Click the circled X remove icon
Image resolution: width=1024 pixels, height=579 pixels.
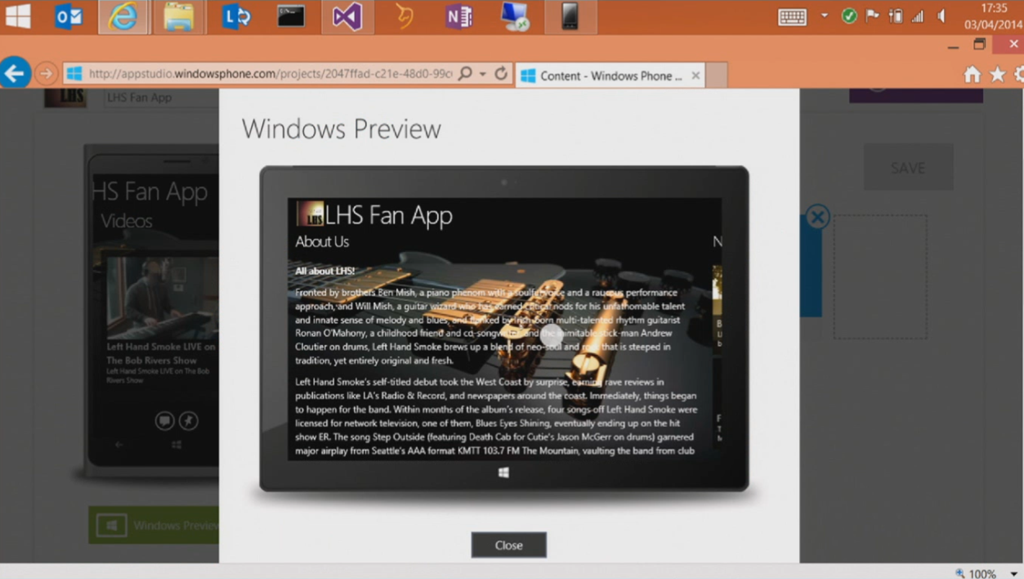[817, 217]
